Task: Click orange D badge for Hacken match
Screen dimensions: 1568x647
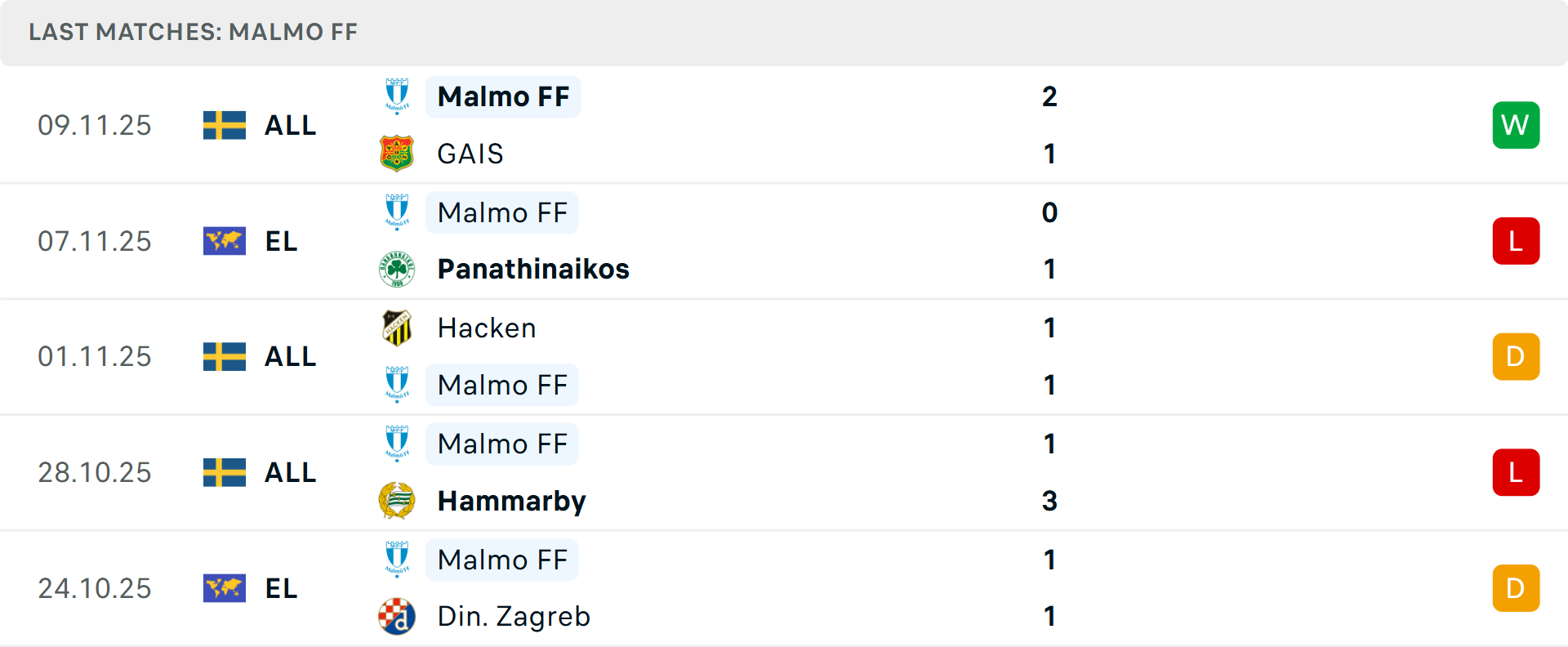Action: click(1516, 356)
